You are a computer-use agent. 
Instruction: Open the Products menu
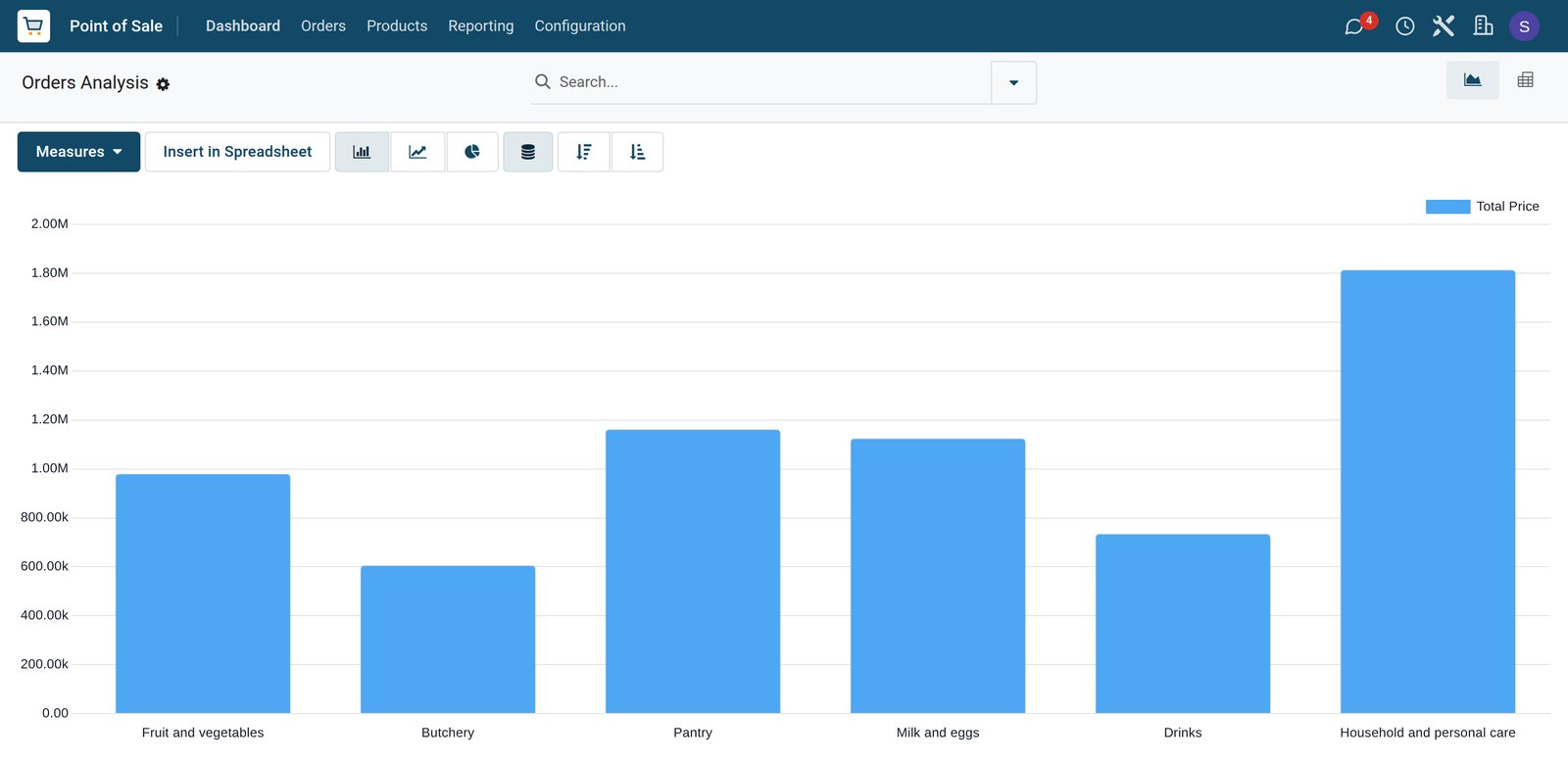397,25
